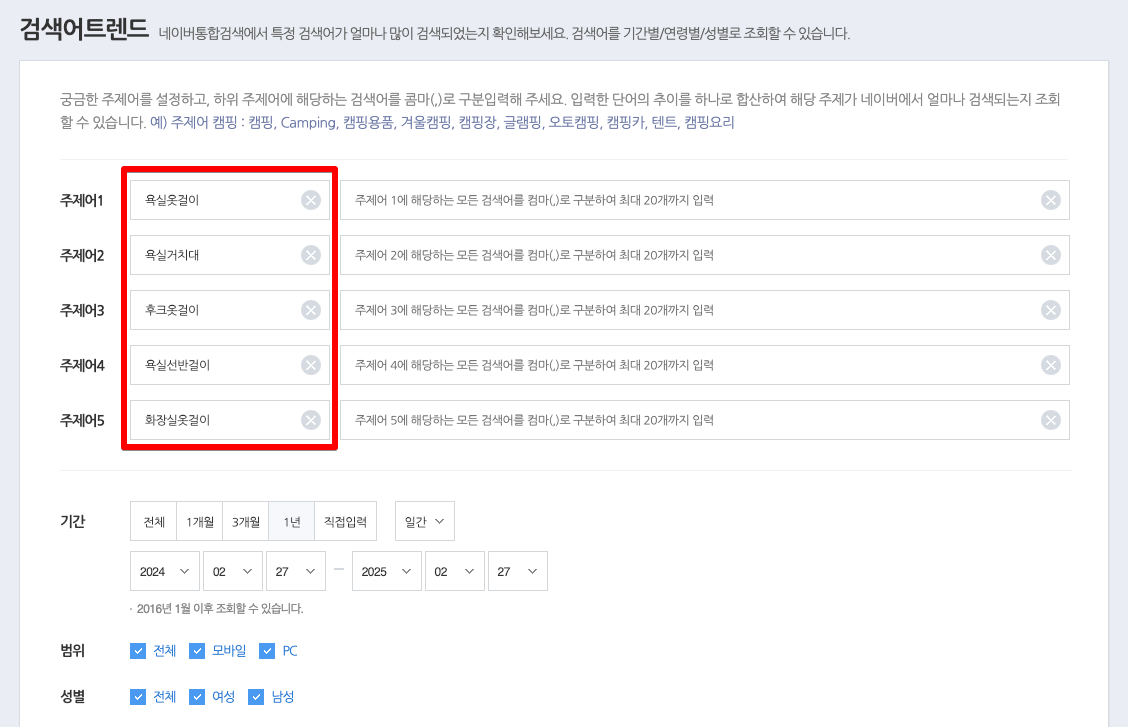Open the 2025 end year dropdown
The height and width of the screenshot is (727, 1128).
pos(386,571)
